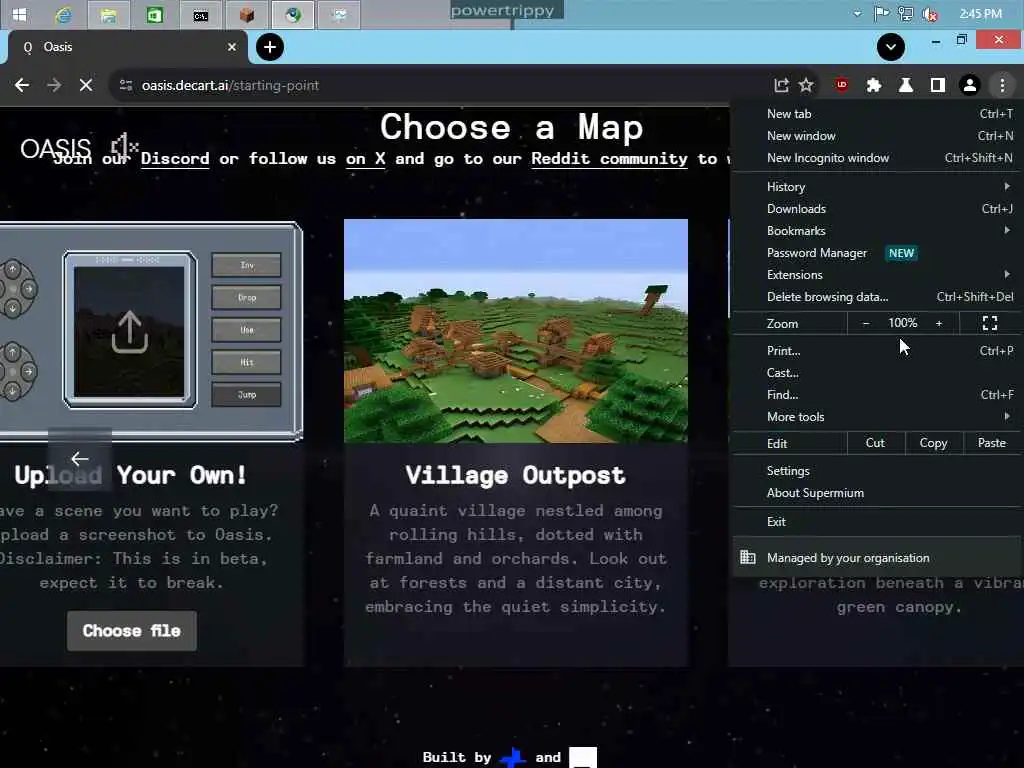Stop loading the page
Image resolution: width=1024 pixels, height=768 pixels.
click(86, 85)
